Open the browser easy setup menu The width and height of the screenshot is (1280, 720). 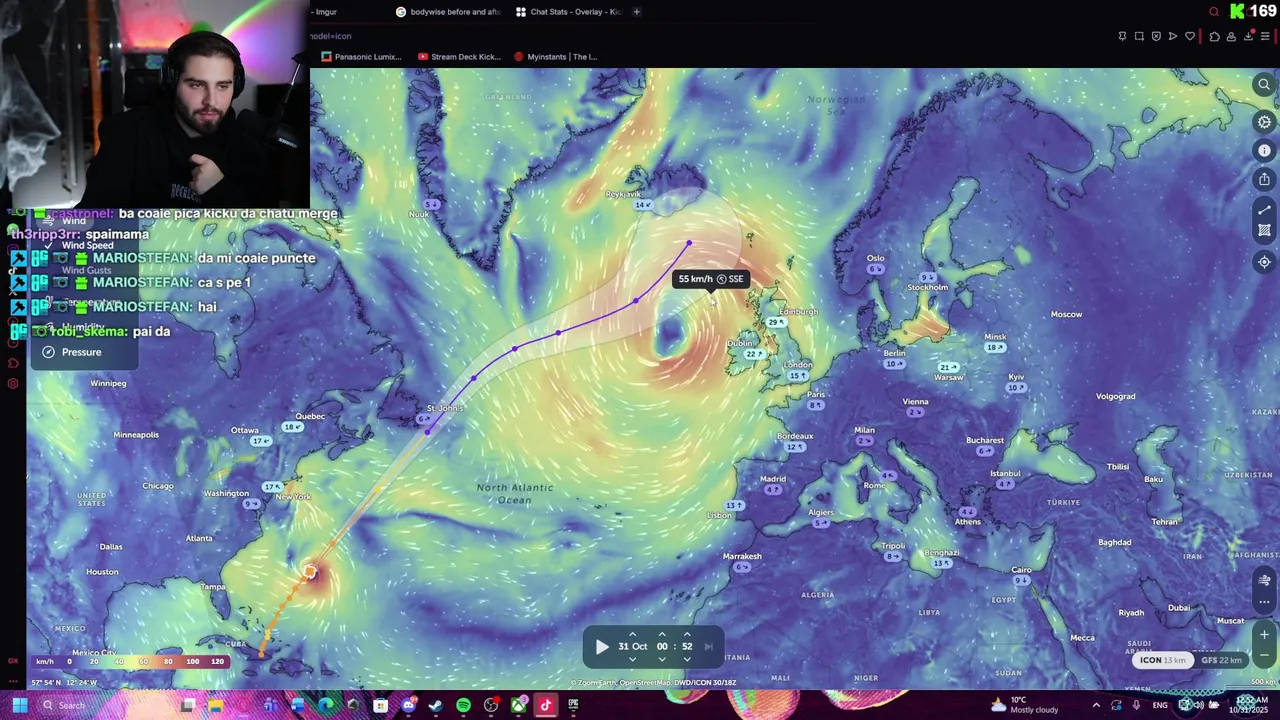click(x=1266, y=36)
